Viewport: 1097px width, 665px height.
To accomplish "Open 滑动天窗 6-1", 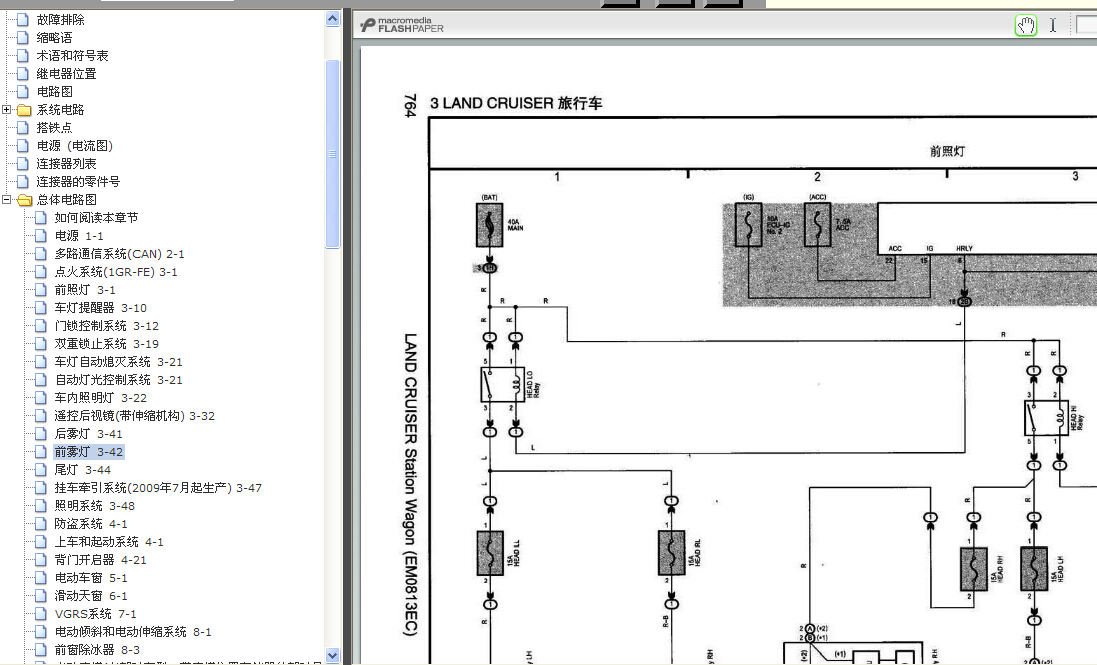I will point(91,596).
